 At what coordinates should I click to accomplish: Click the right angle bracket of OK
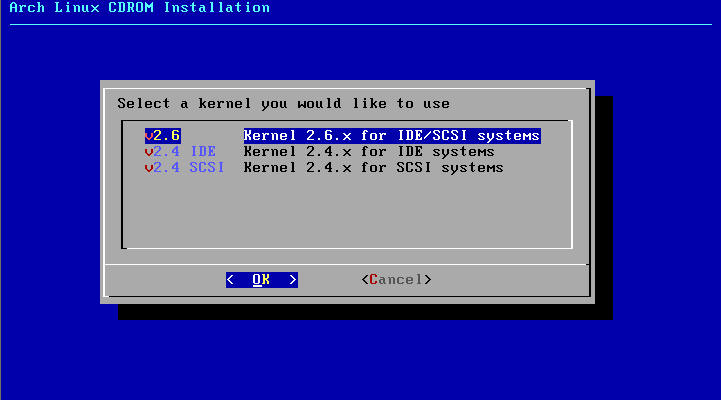tap(293, 280)
